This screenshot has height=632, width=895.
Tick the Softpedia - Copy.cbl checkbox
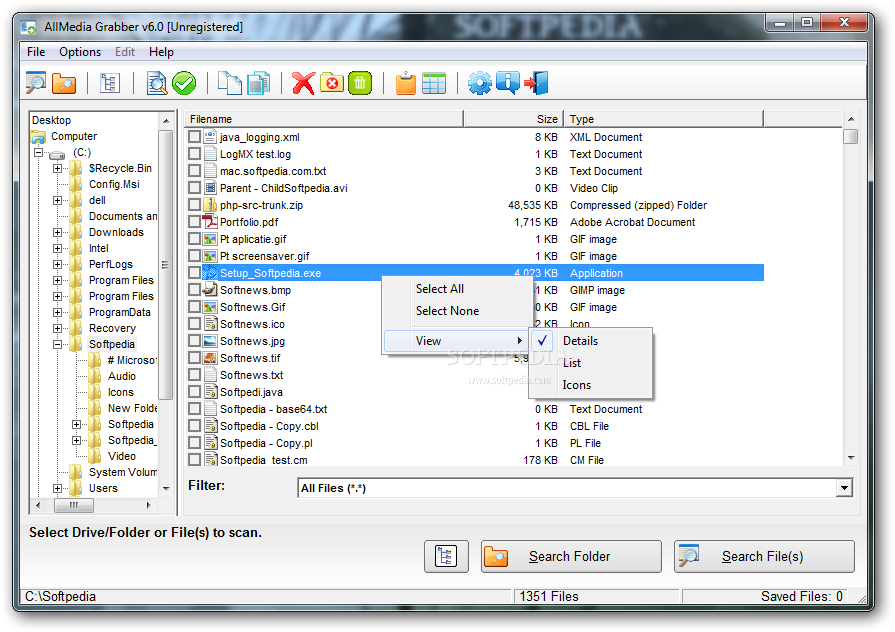point(195,426)
